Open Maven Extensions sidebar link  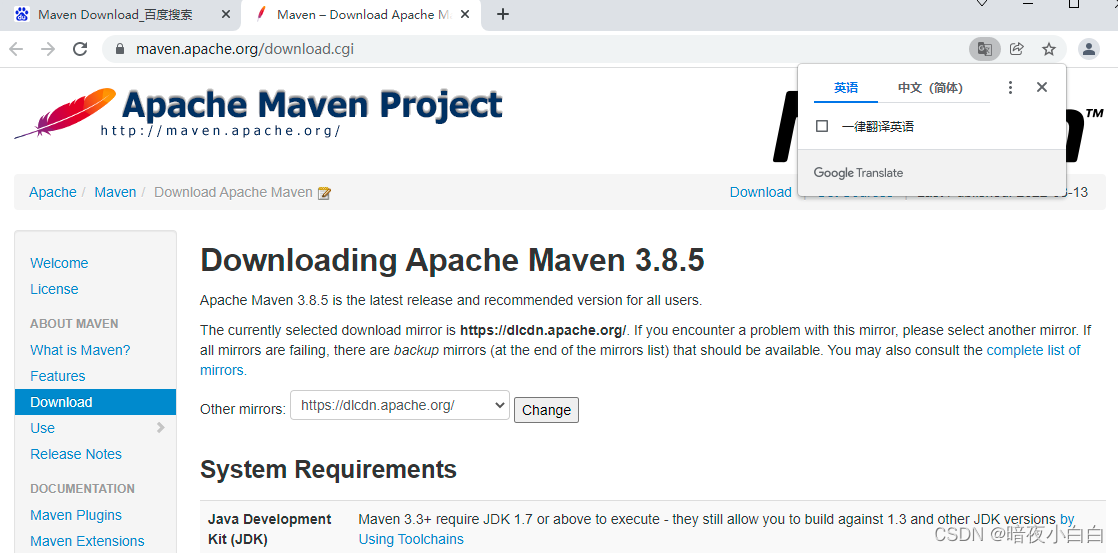87,541
